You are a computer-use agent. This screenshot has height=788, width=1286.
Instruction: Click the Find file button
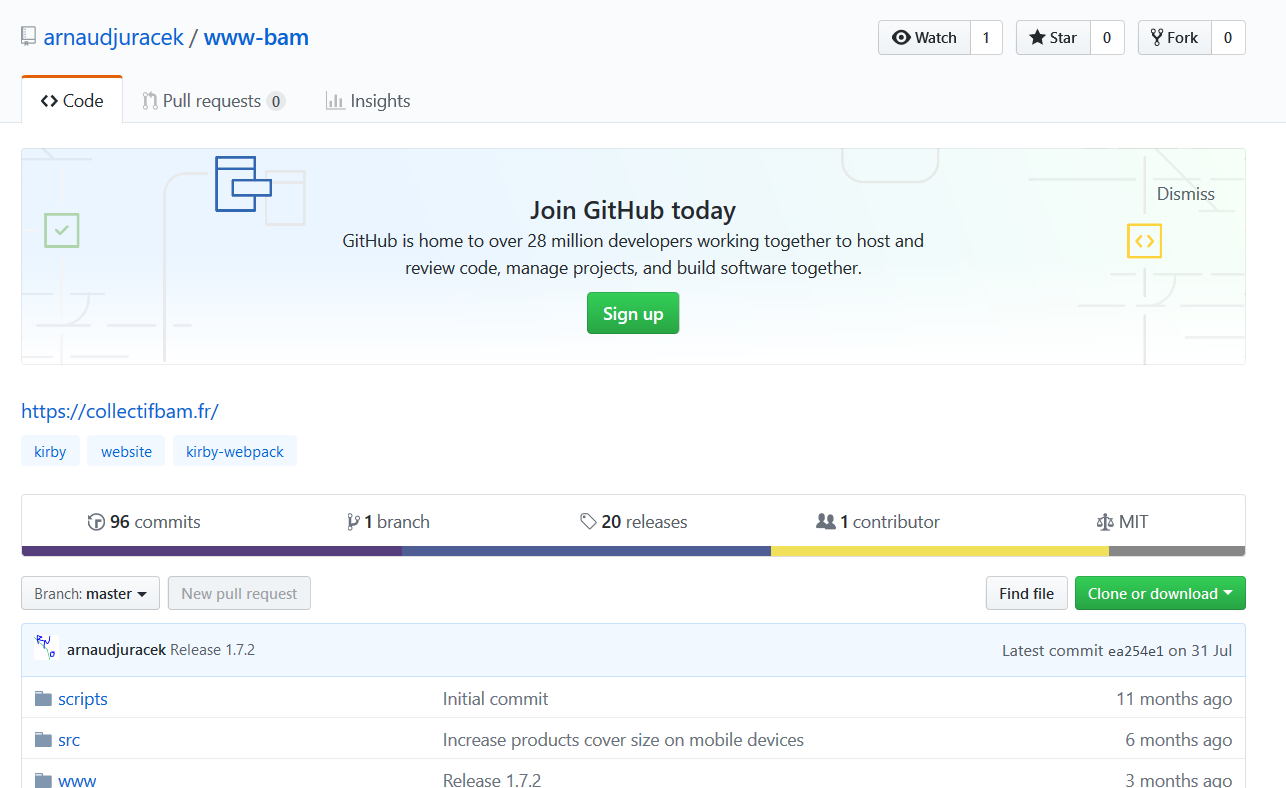click(1026, 593)
